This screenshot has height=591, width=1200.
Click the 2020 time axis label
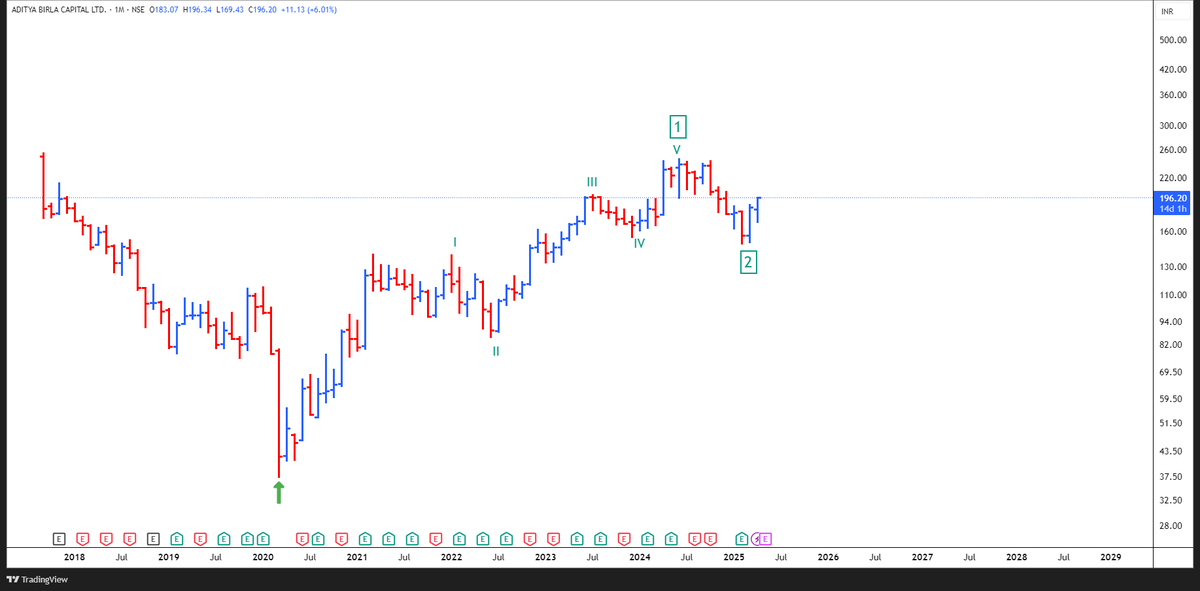[263, 556]
